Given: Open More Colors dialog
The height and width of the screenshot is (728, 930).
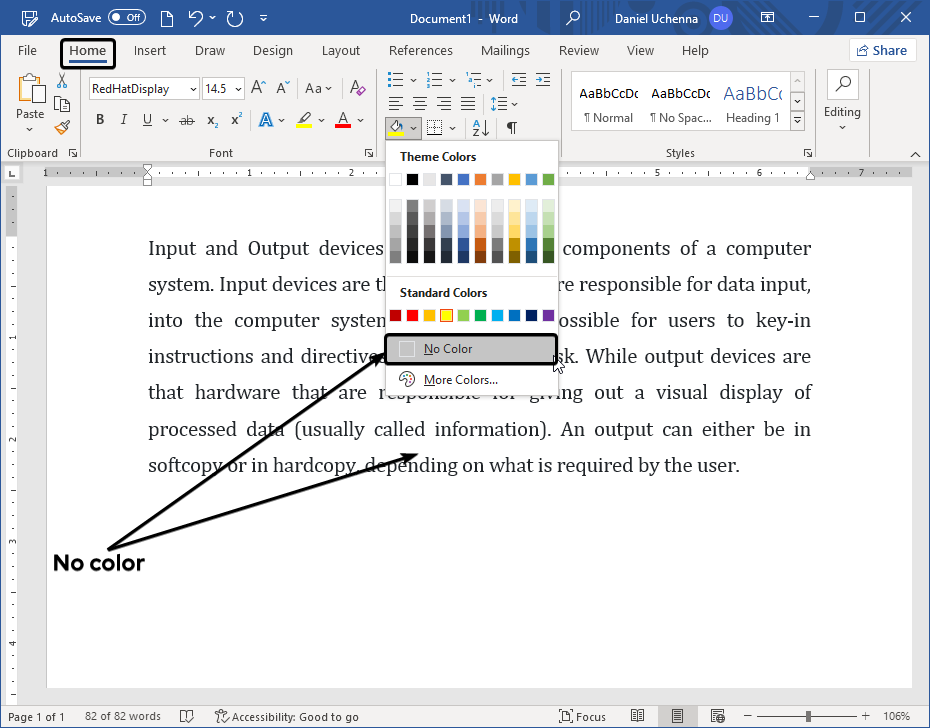Looking at the screenshot, I should 460,380.
